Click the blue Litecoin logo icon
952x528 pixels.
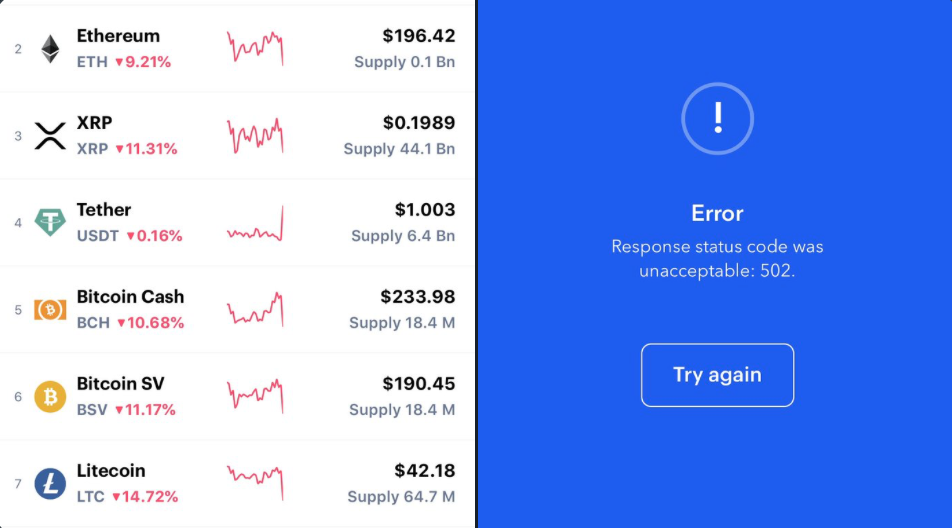tap(50, 484)
